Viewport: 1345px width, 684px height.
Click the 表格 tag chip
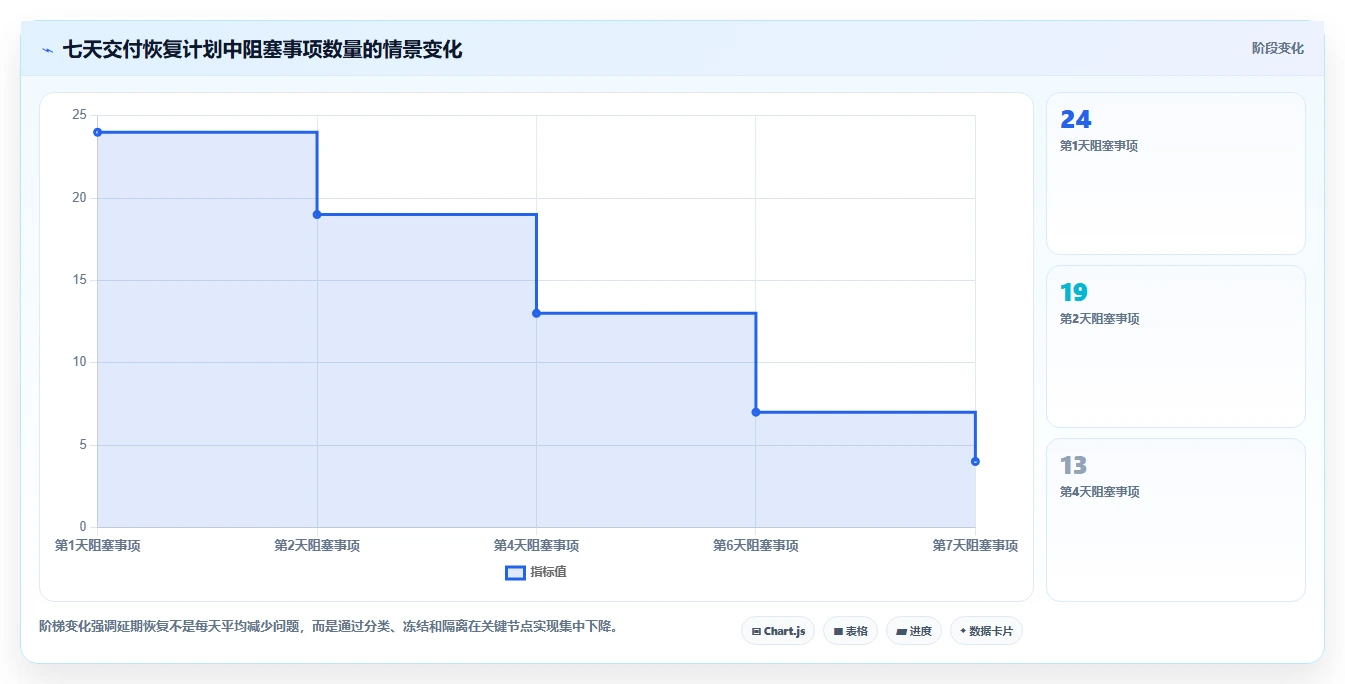click(850, 631)
